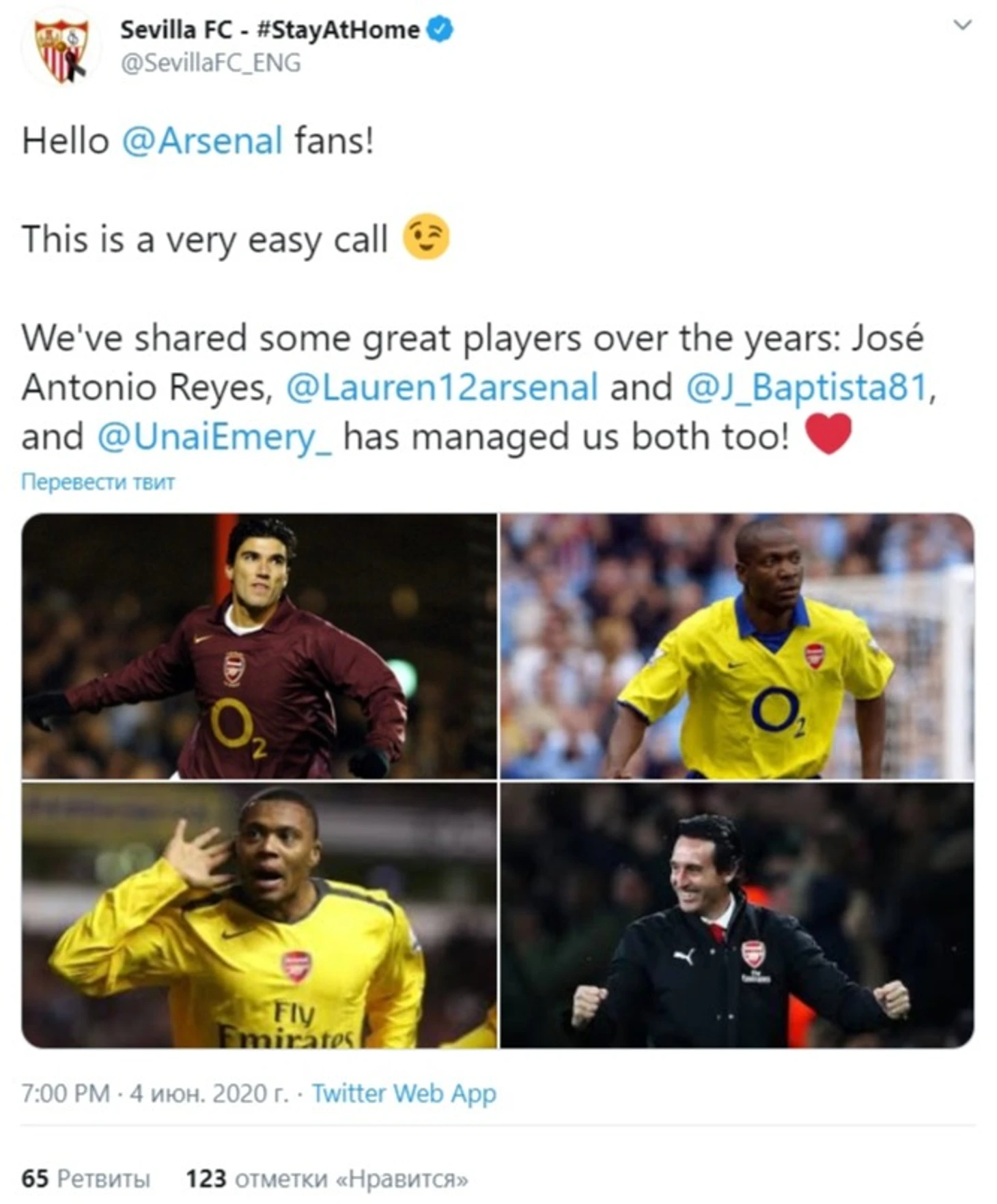The image size is (997, 1204).
Task: Open the @Arsenal mention link
Action: coord(202,141)
